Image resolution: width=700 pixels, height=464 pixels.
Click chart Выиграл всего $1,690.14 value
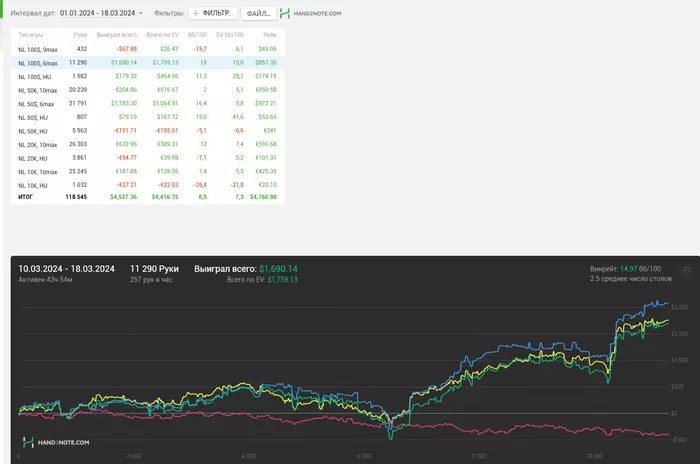(278, 269)
